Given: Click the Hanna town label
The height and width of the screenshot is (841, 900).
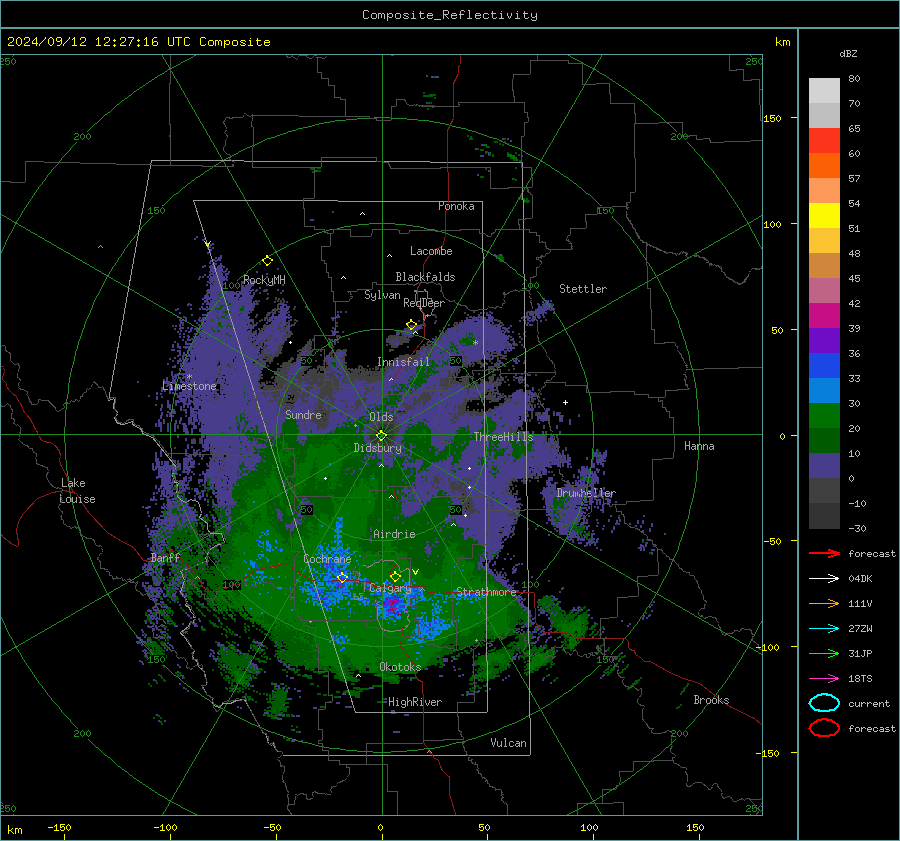Looking at the screenshot, I should coord(699,446).
